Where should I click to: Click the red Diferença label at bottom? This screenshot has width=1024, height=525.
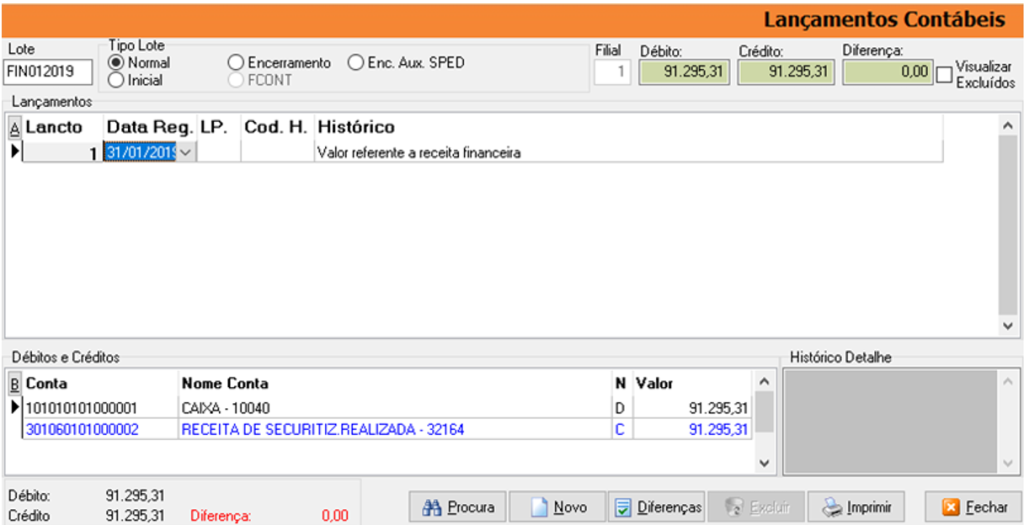click(220, 515)
